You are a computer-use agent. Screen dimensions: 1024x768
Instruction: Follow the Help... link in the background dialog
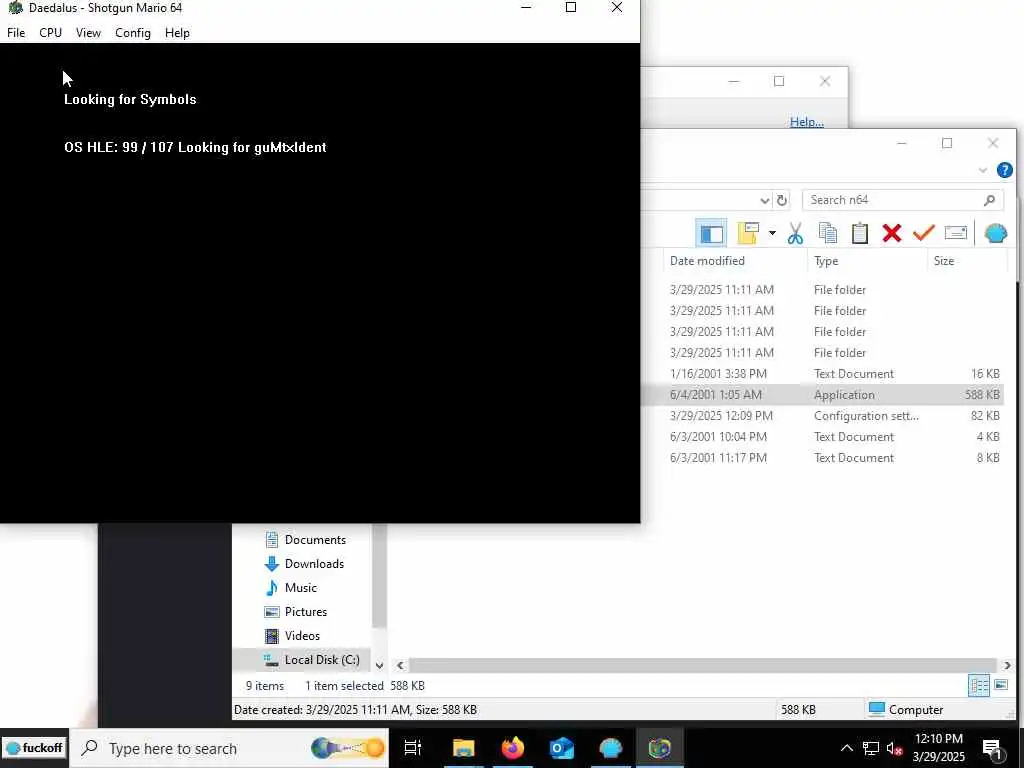tap(807, 121)
